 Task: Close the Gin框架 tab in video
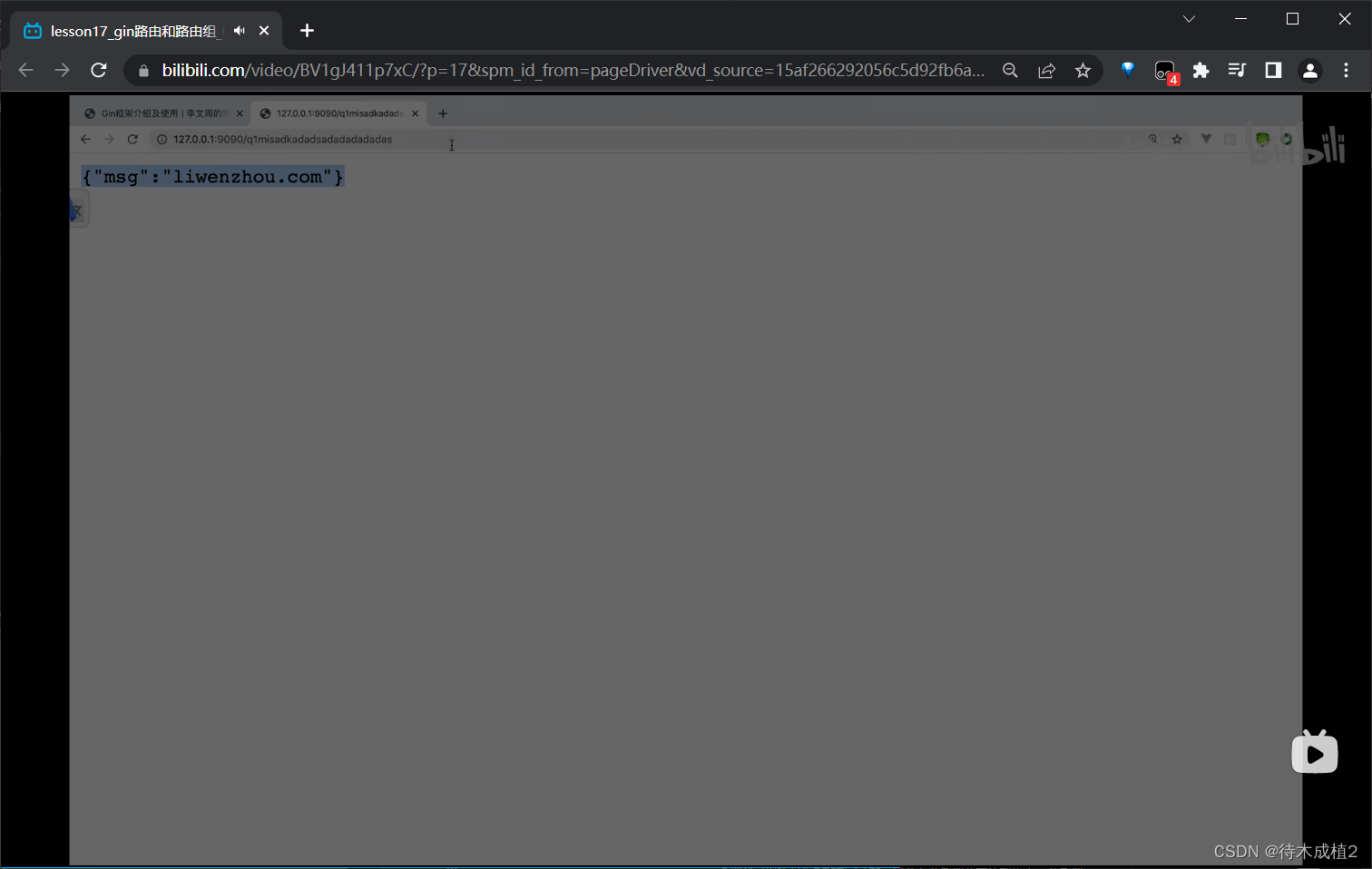click(240, 113)
